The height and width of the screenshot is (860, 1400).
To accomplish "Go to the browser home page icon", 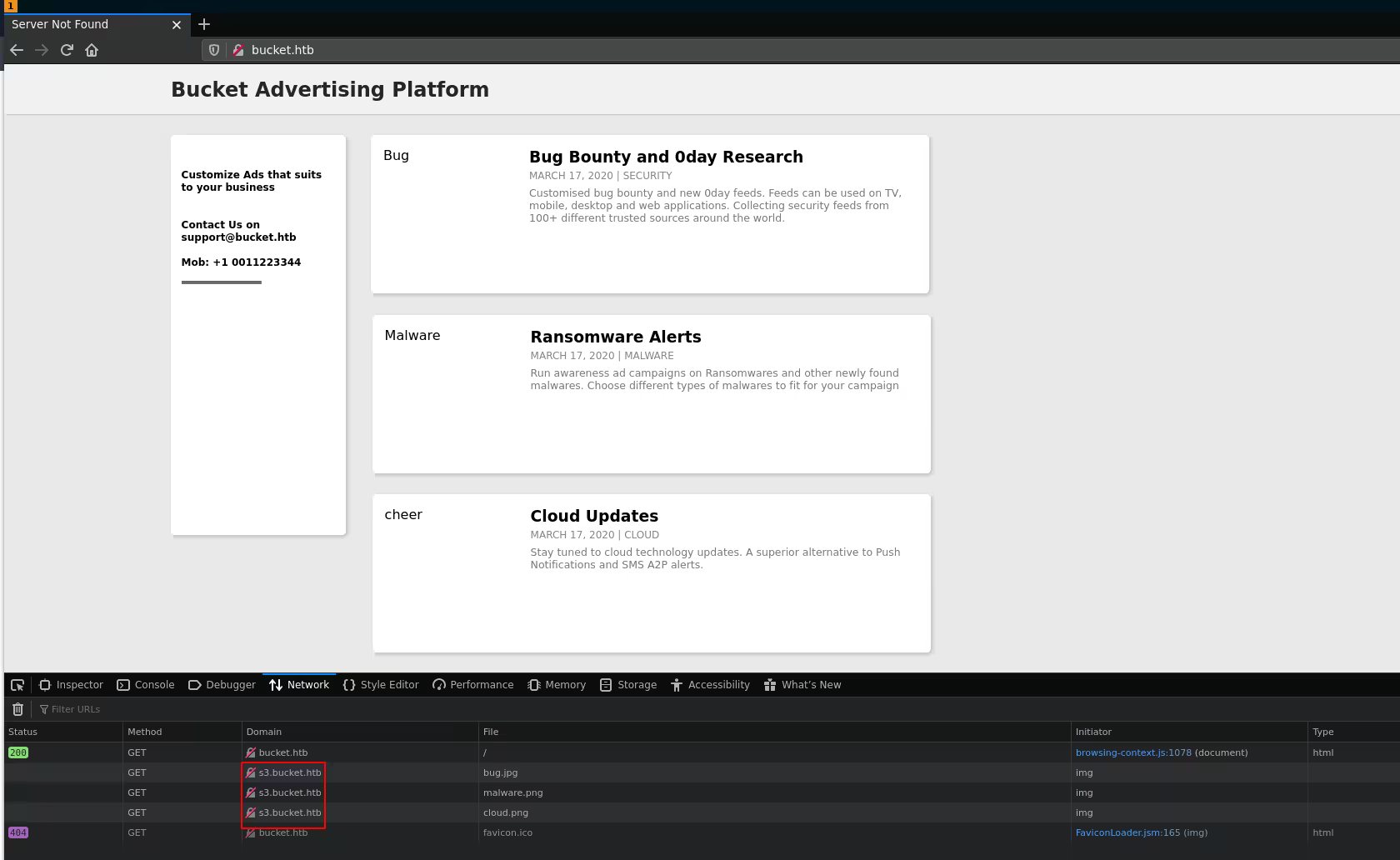I will [92, 50].
